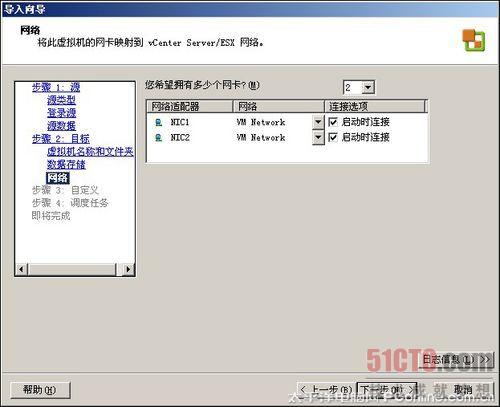Go to 登录源 wizard page
The image size is (500, 407).
[61, 113]
